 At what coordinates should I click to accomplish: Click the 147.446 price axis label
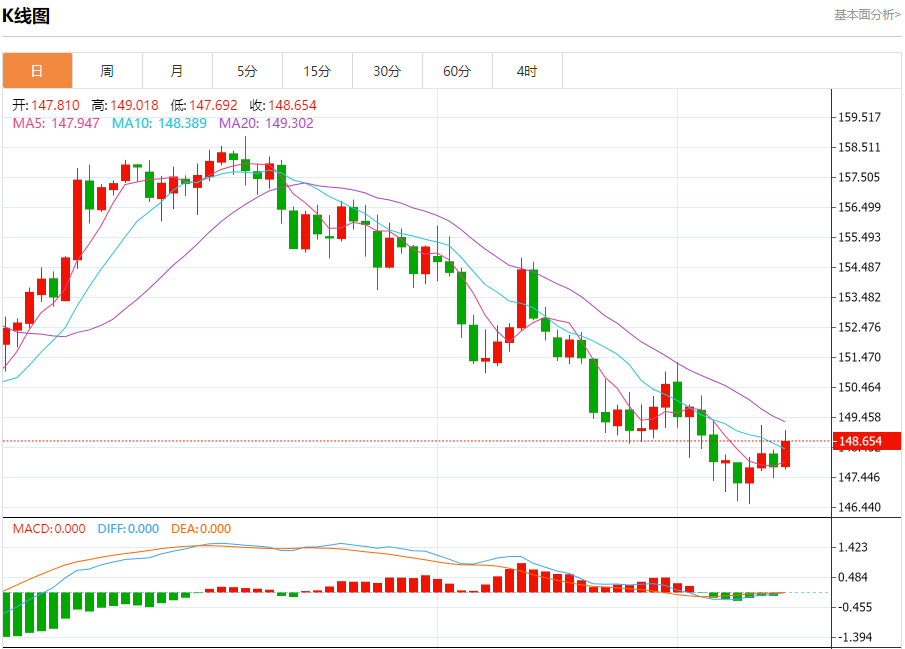pos(859,477)
